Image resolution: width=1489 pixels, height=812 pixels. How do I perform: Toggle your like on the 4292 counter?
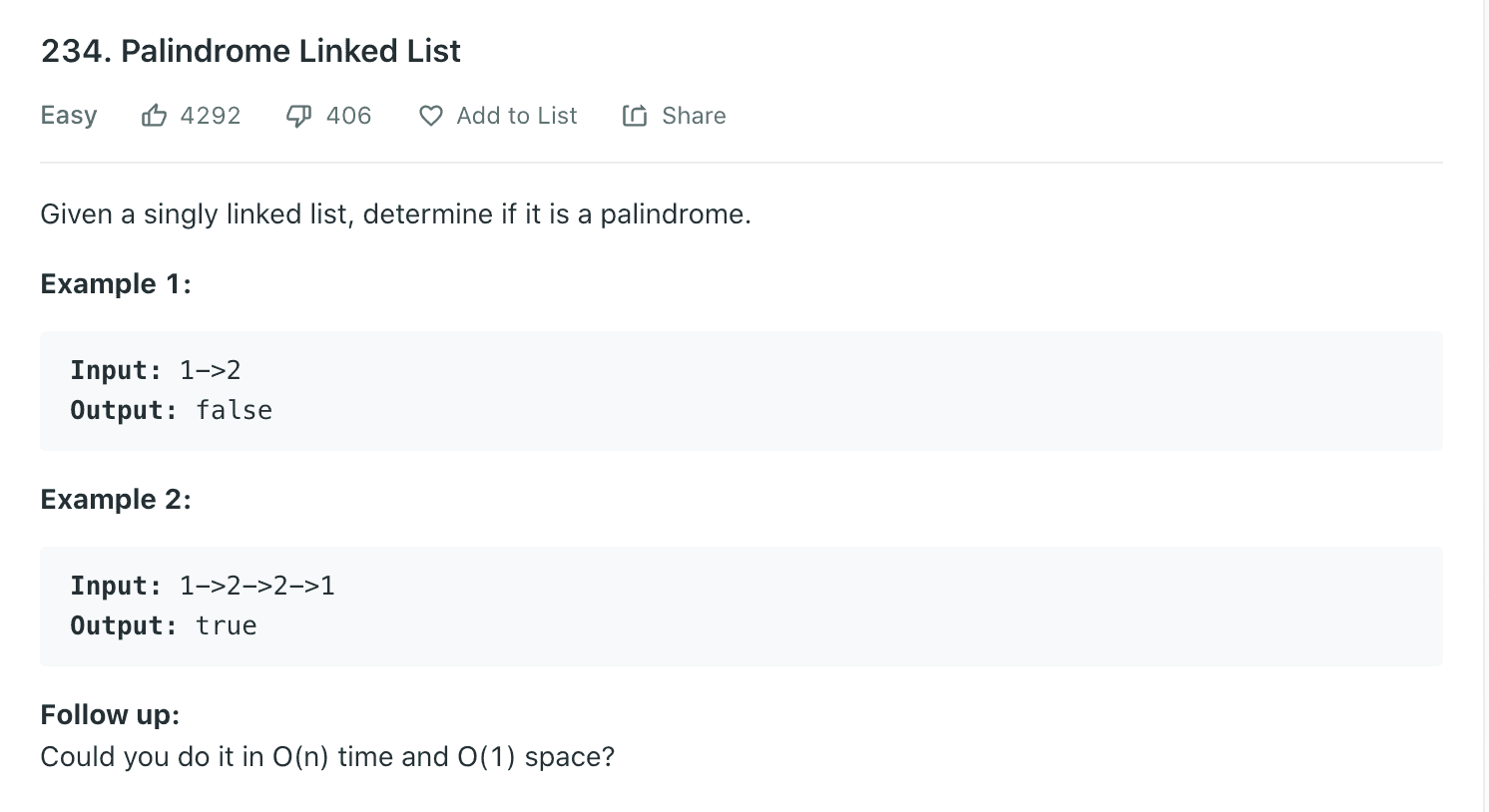click(209, 115)
